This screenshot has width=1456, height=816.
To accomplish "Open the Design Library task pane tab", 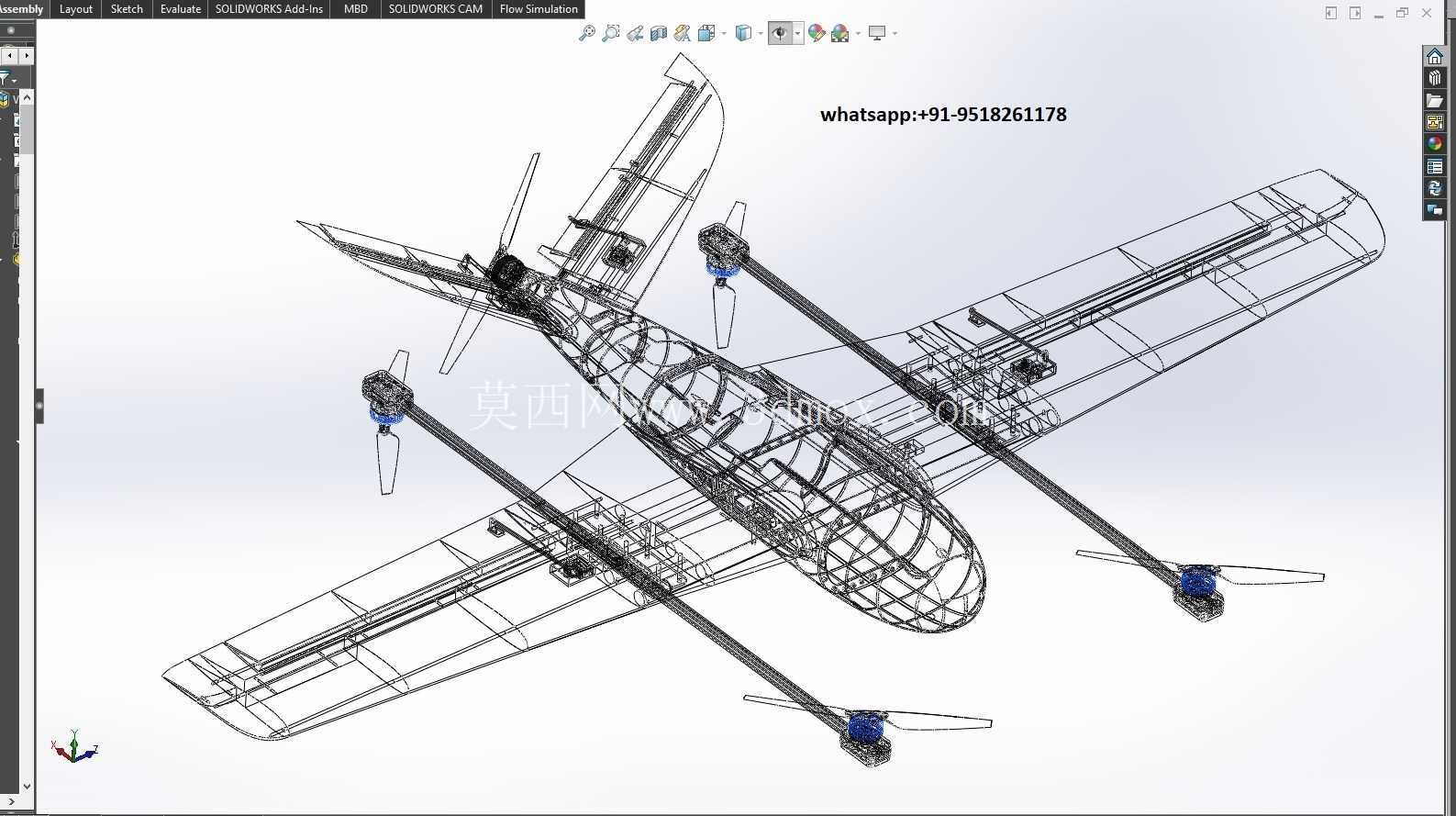I will pos(1435,78).
